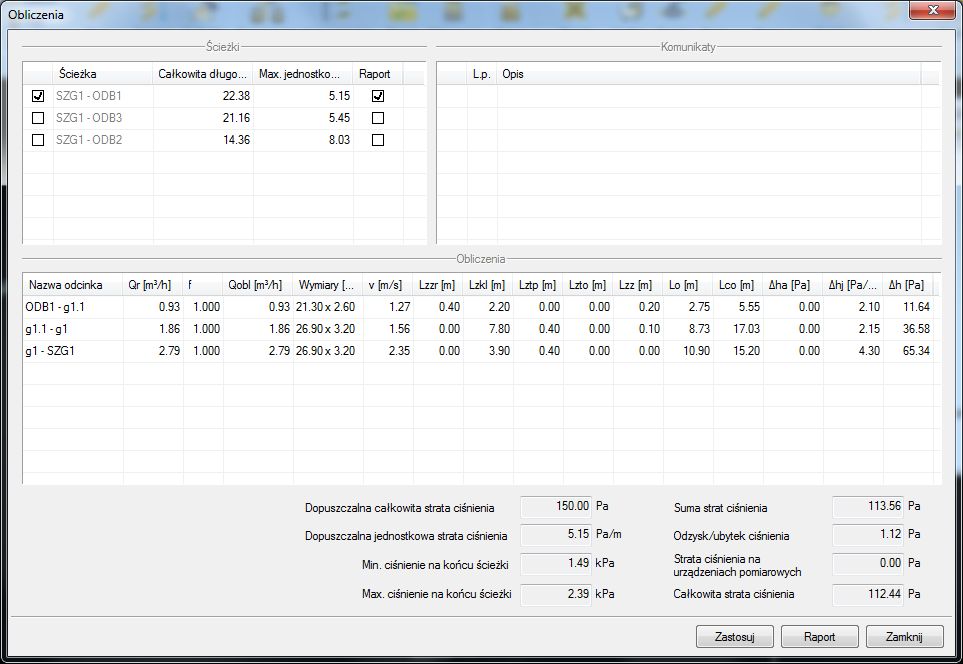Click the Δh [Pa] column header
The image size is (963, 664).
(x=908, y=285)
